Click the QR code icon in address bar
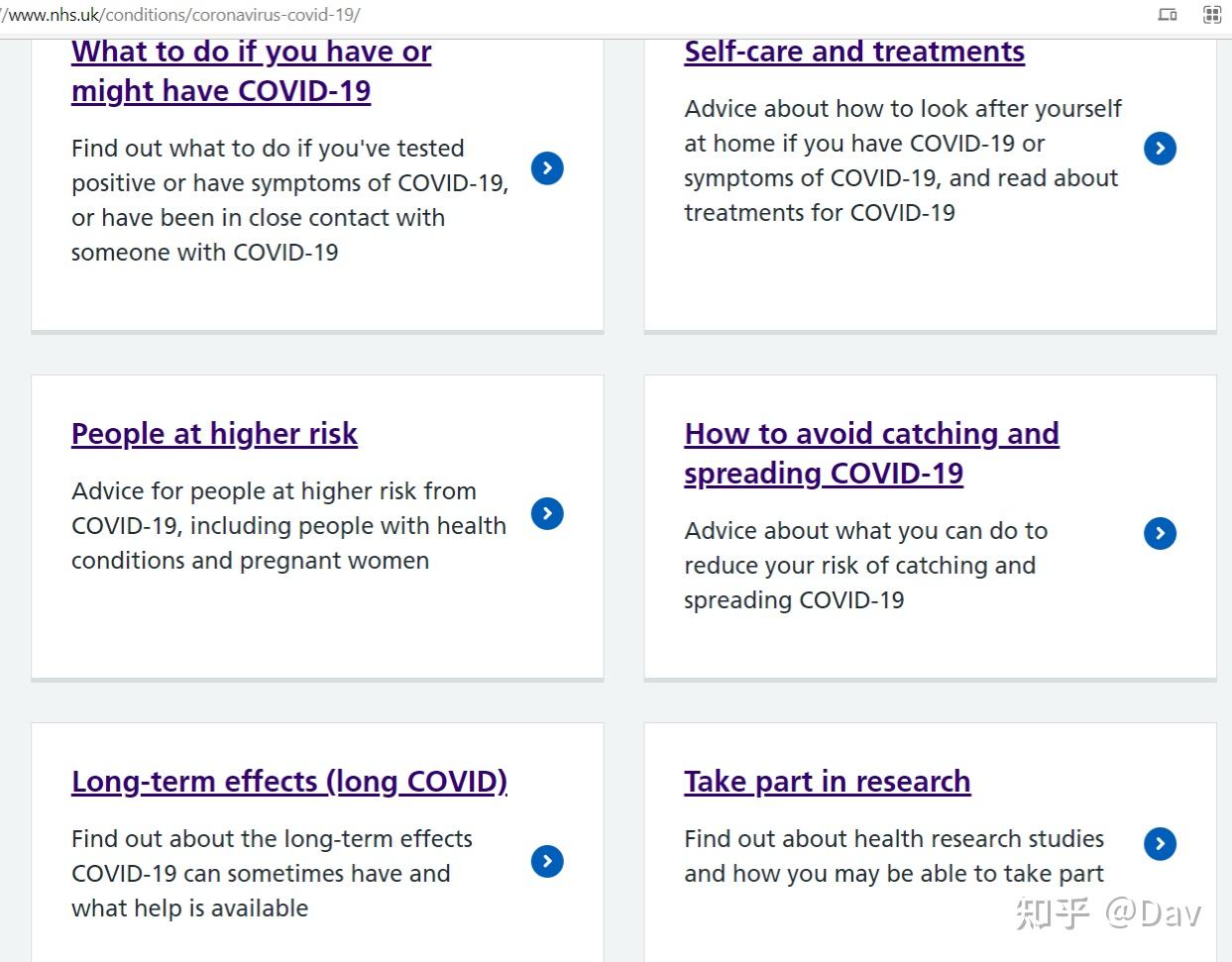The width and height of the screenshot is (1232, 962). (1211, 15)
